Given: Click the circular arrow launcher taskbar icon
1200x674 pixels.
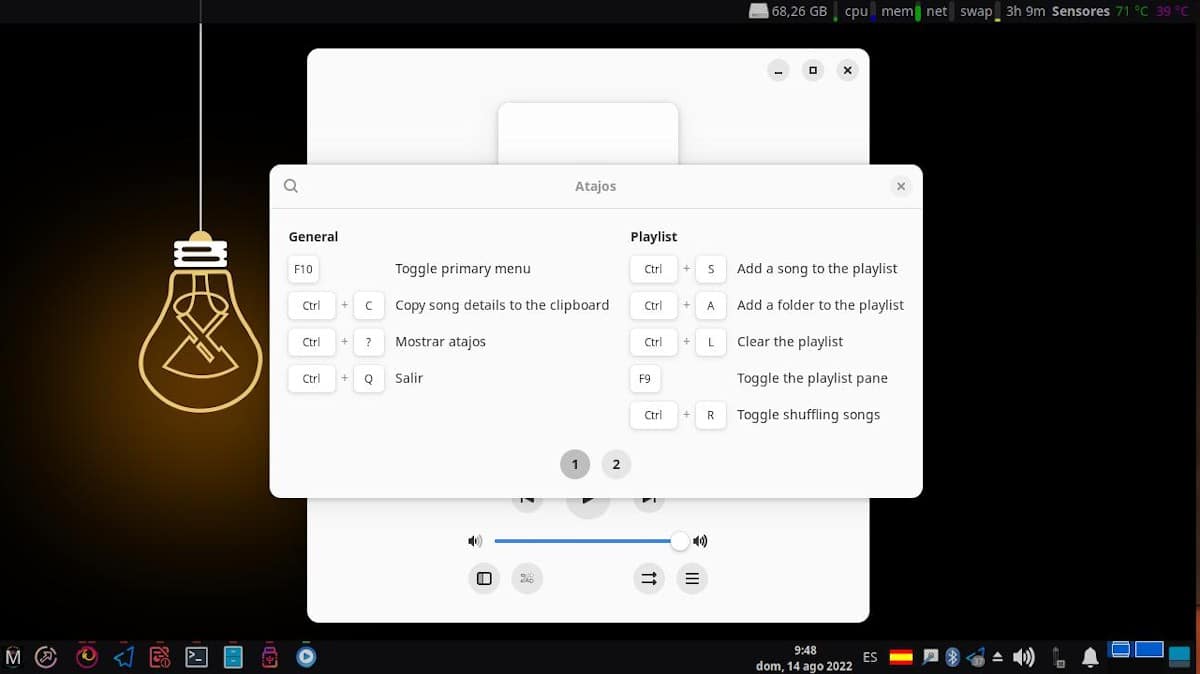Looking at the screenshot, I should (46, 657).
